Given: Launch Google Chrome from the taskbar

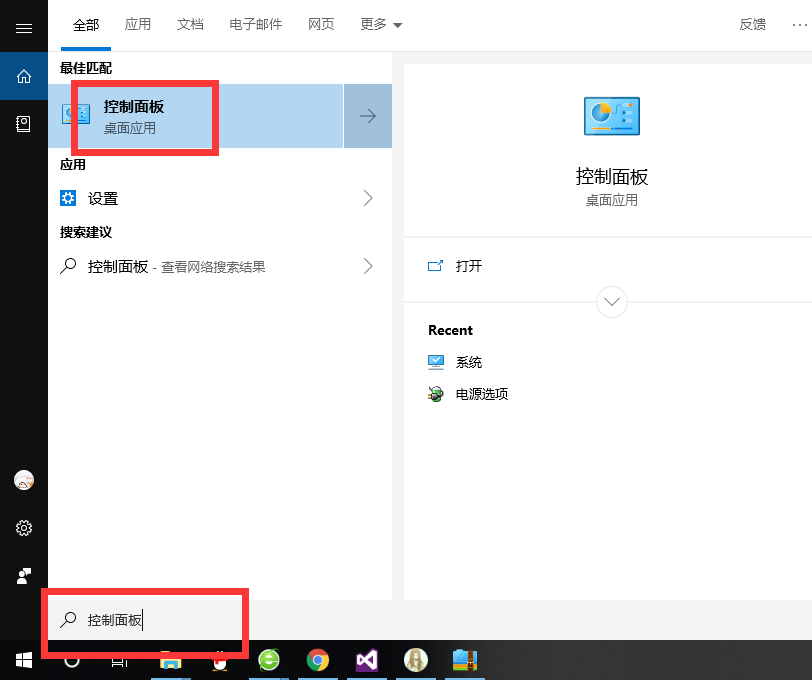Looking at the screenshot, I should click(317, 660).
